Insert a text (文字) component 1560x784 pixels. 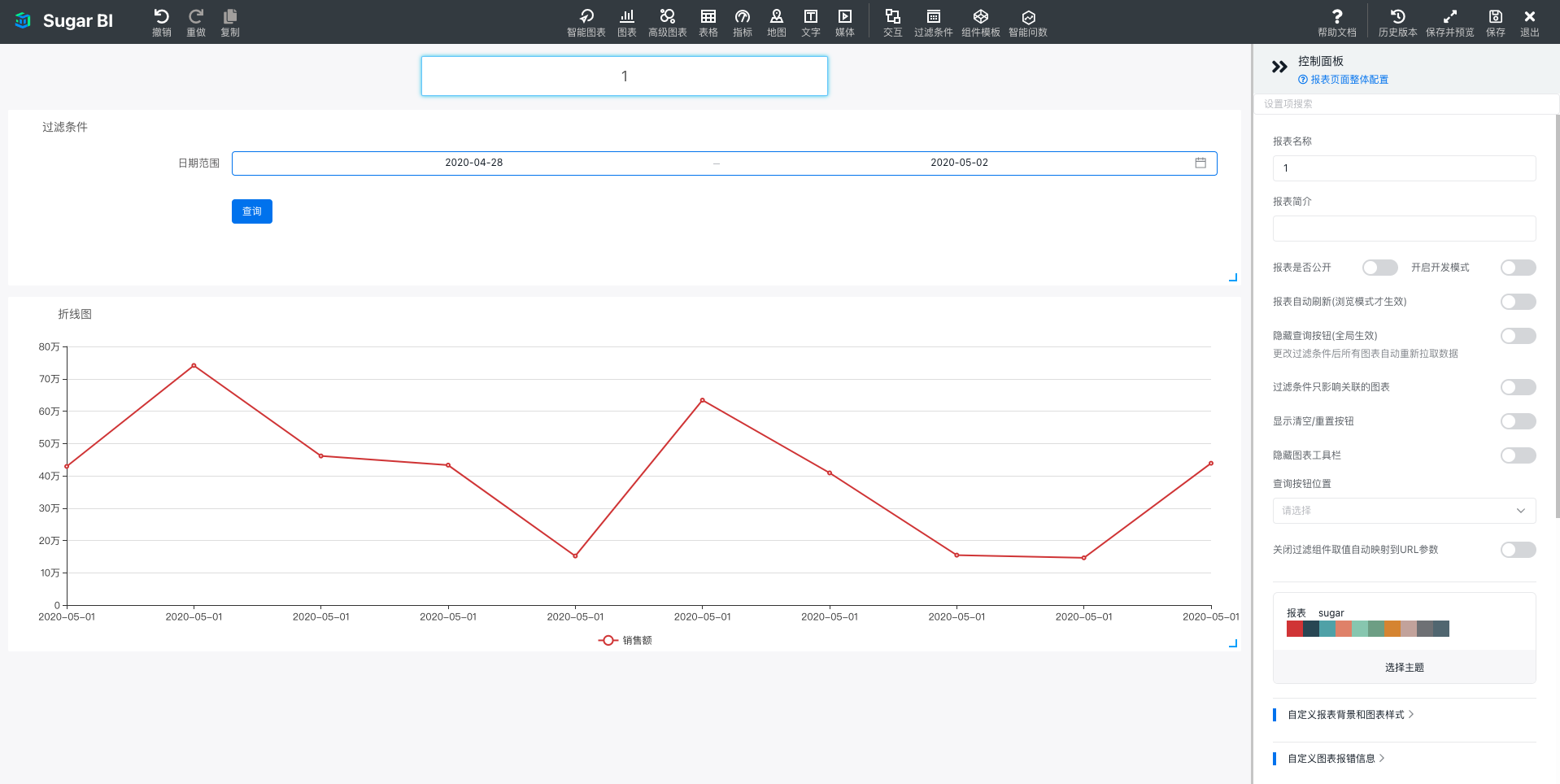click(x=811, y=22)
